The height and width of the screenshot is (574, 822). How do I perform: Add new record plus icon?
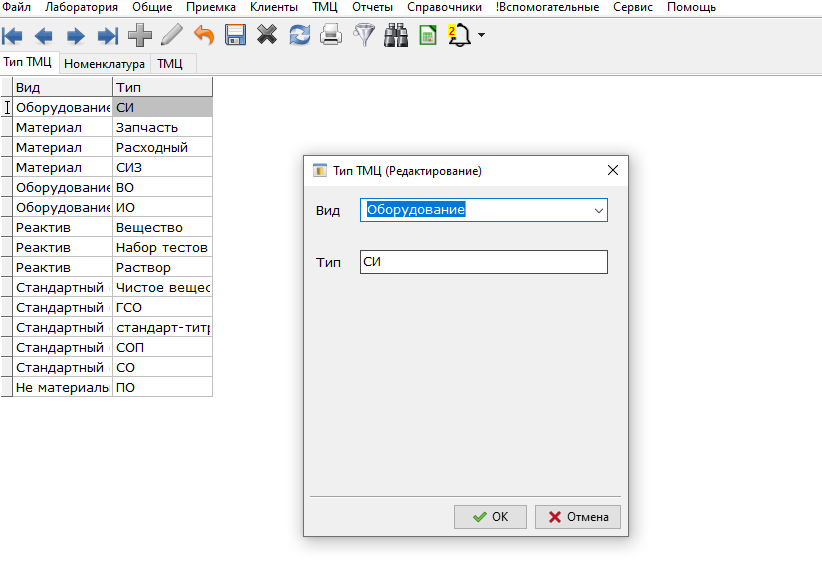pos(140,35)
